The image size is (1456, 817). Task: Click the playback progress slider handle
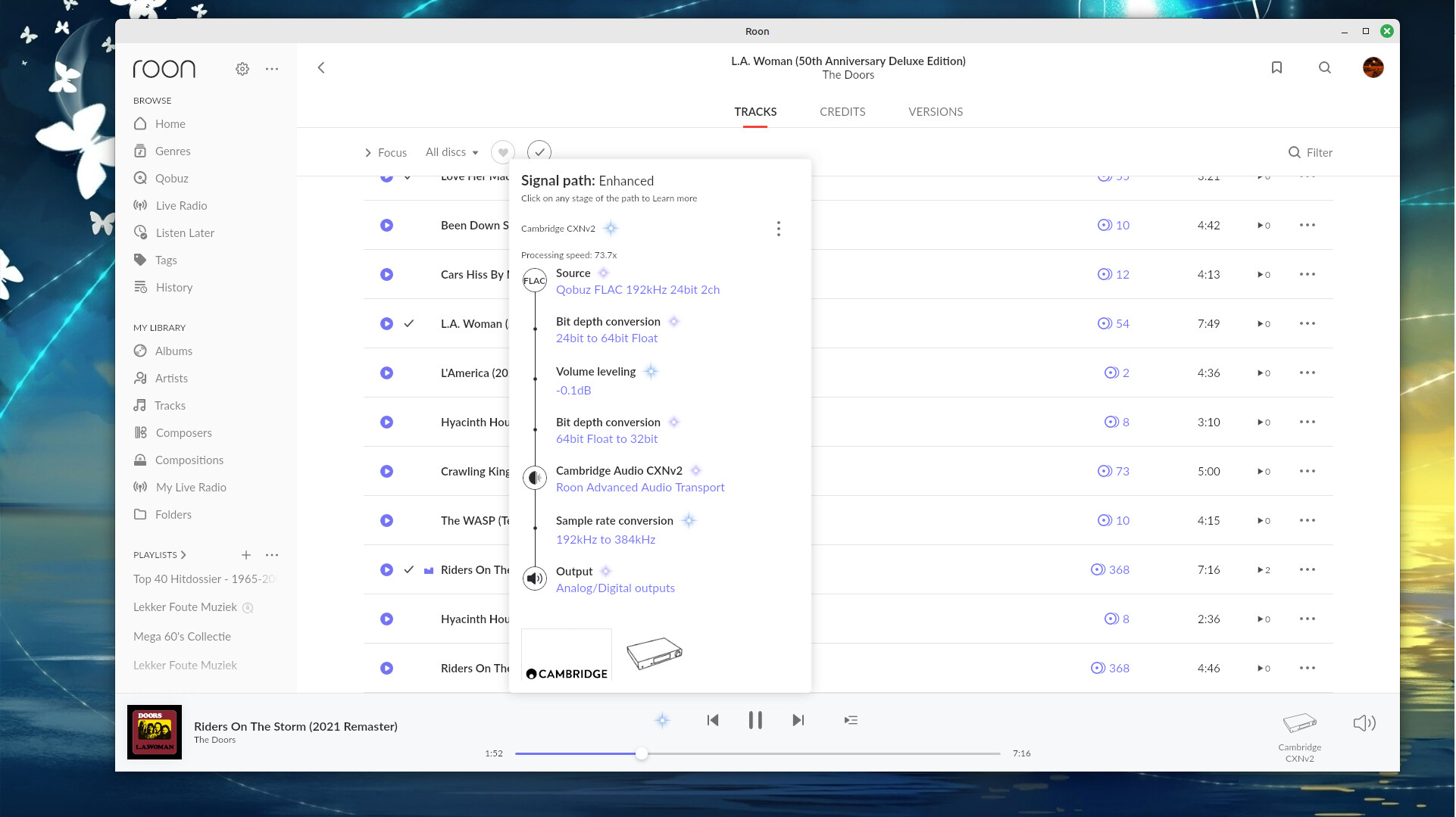[642, 754]
